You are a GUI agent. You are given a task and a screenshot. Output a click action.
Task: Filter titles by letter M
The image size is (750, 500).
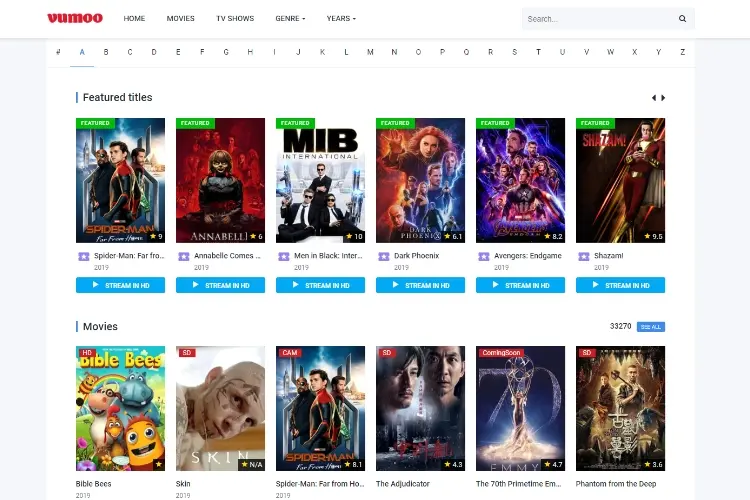[370, 52]
